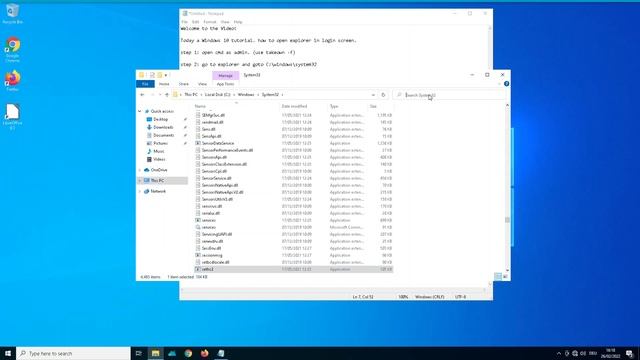640x360 pixels.
Task: Refresh the System32 folder view
Action: pyautogui.click(x=383, y=95)
